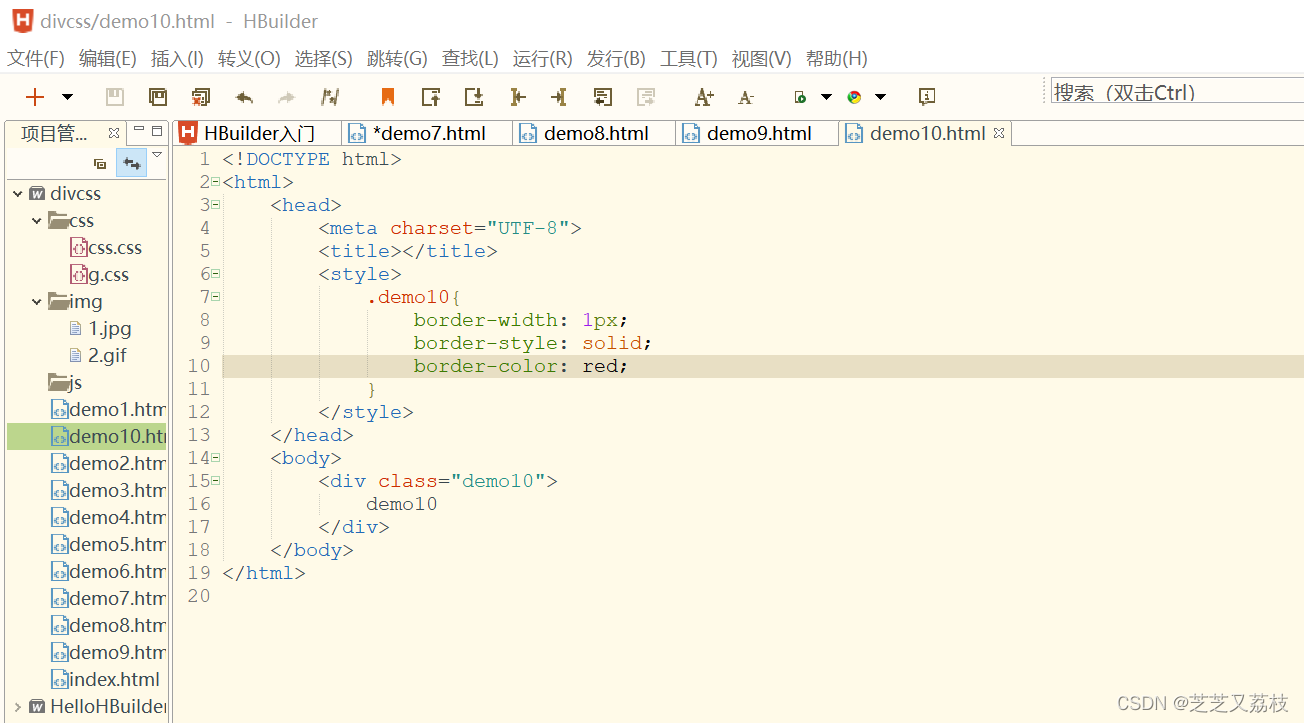Collapse the css folder

(37, 221)
